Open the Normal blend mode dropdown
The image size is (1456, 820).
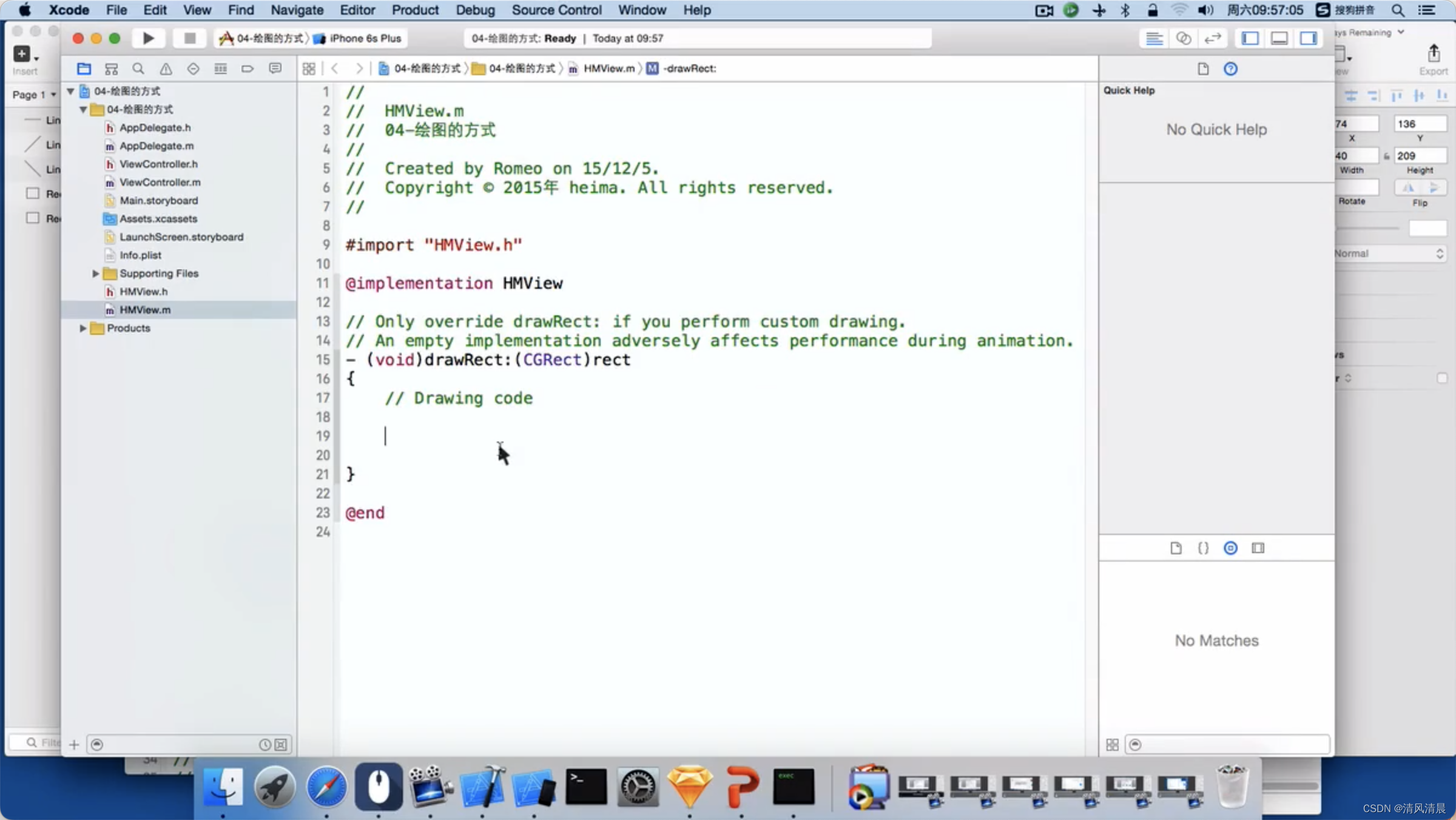pos(1389,254)
